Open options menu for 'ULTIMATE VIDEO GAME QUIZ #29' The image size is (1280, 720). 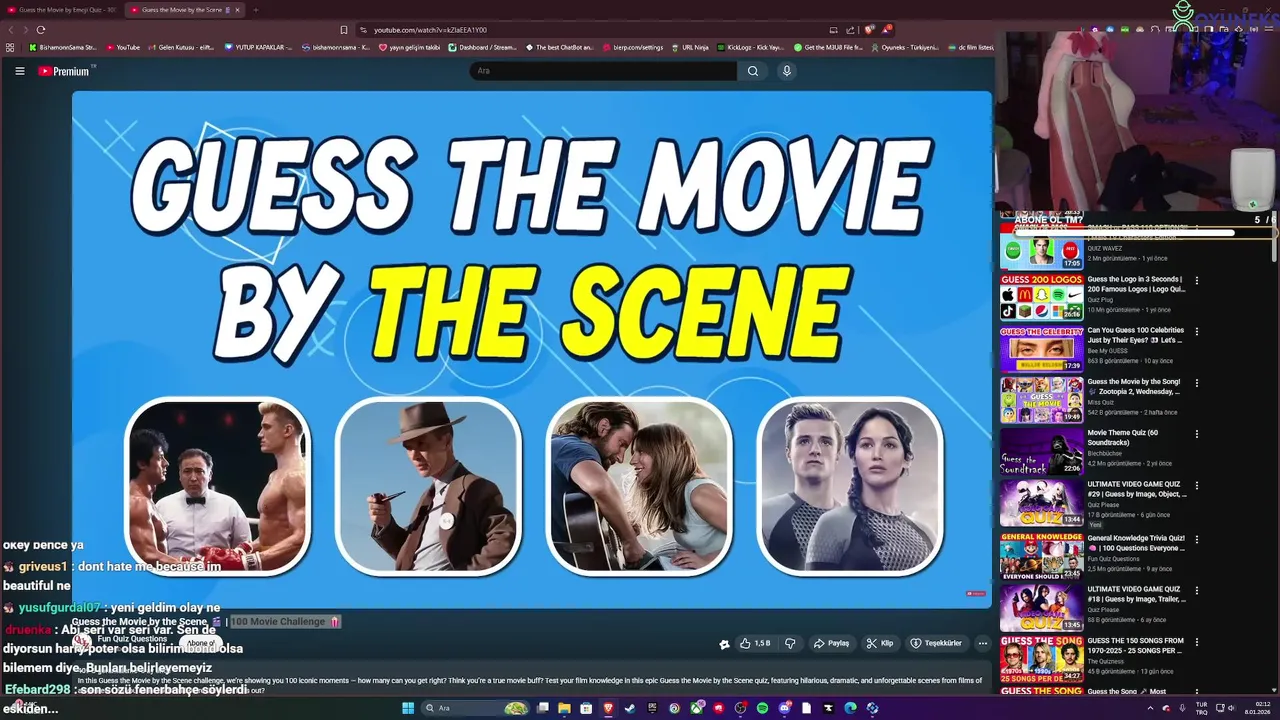point(1197,486)
